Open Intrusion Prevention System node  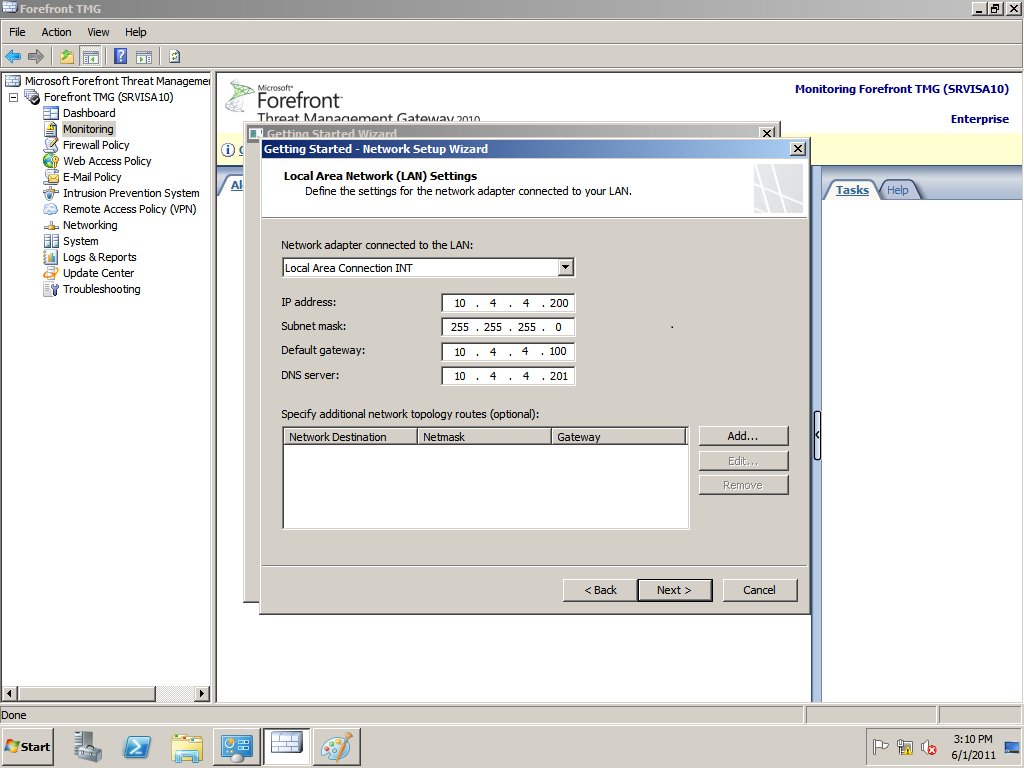[131, 193]
